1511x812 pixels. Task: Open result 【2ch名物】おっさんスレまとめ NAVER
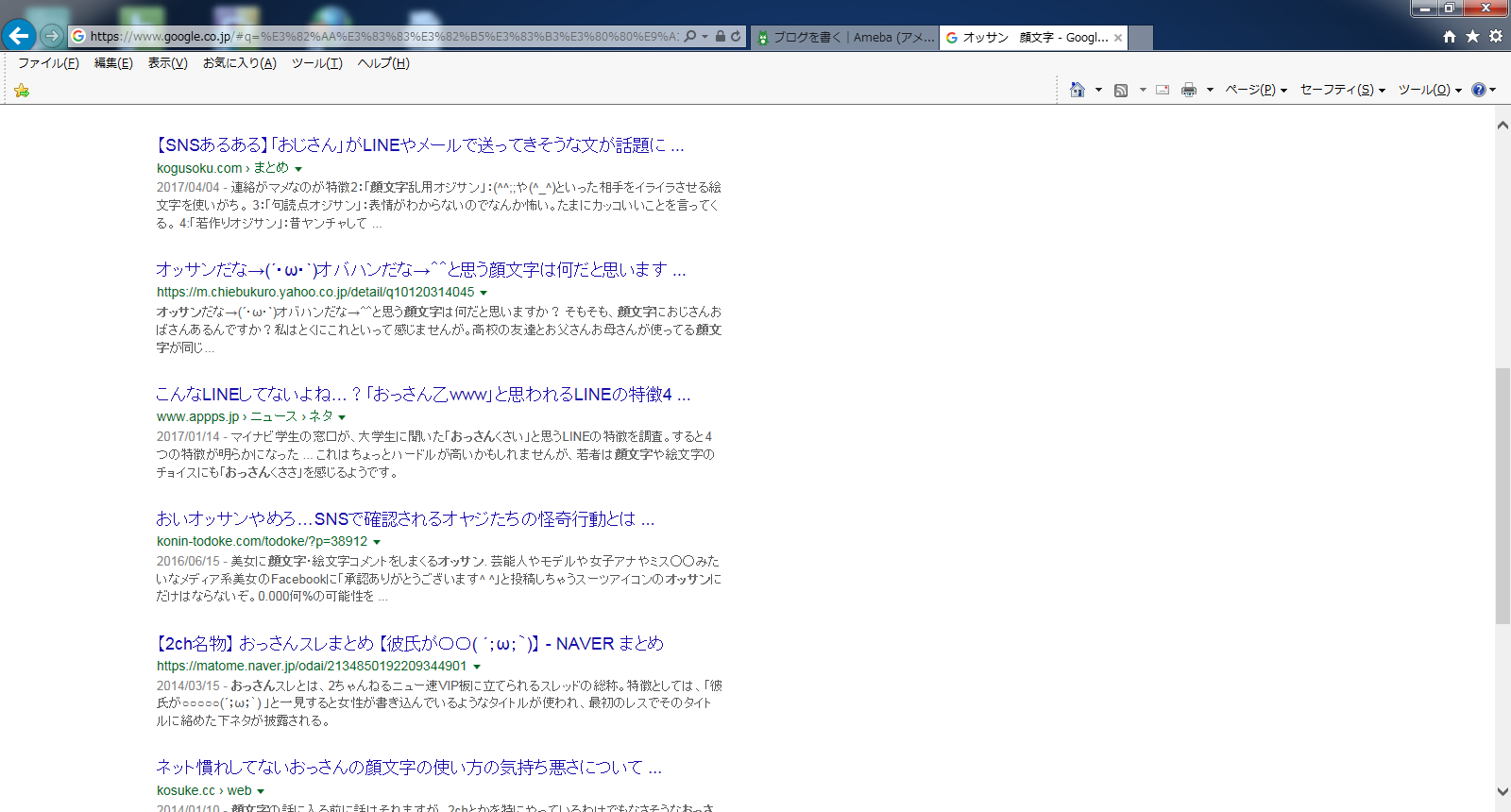click(x=410, y=644)
